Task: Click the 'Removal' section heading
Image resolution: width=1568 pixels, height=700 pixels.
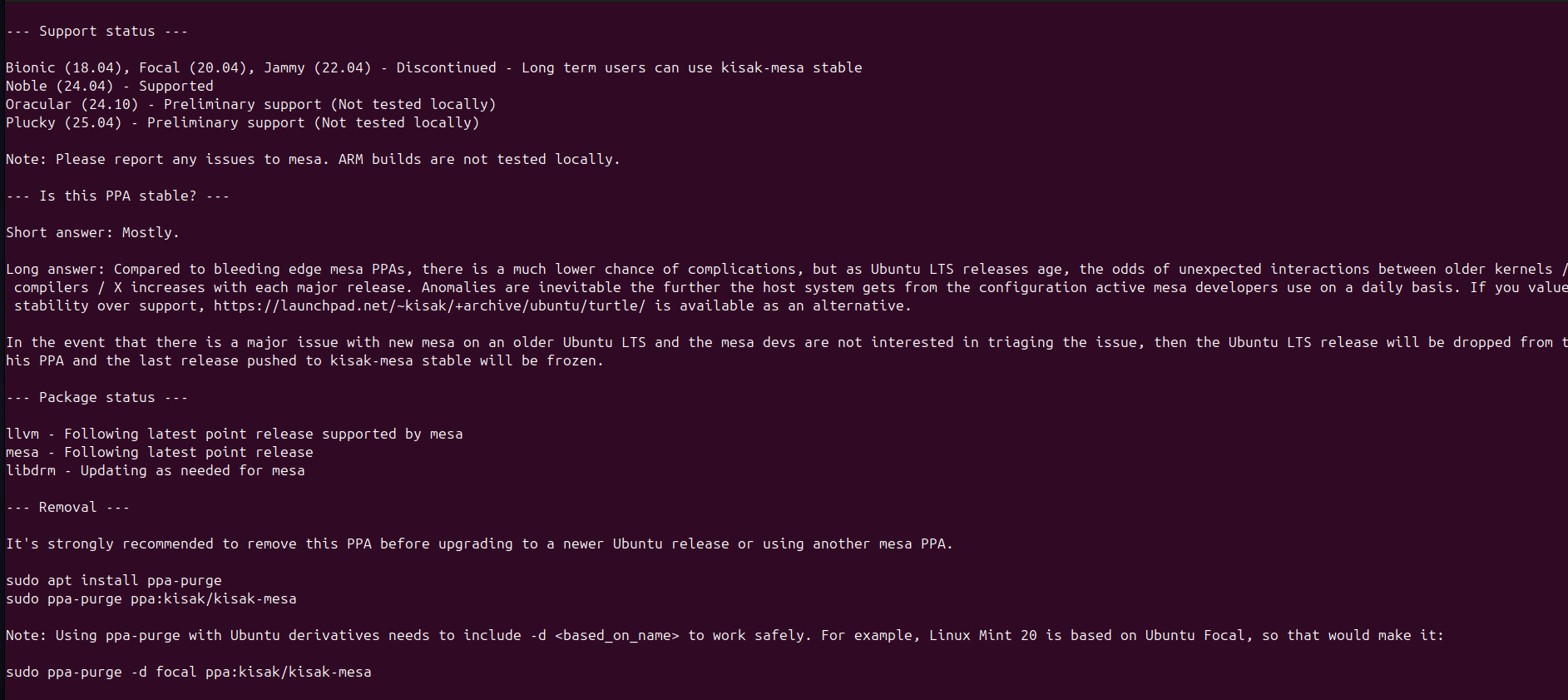Action: [67, 507]
